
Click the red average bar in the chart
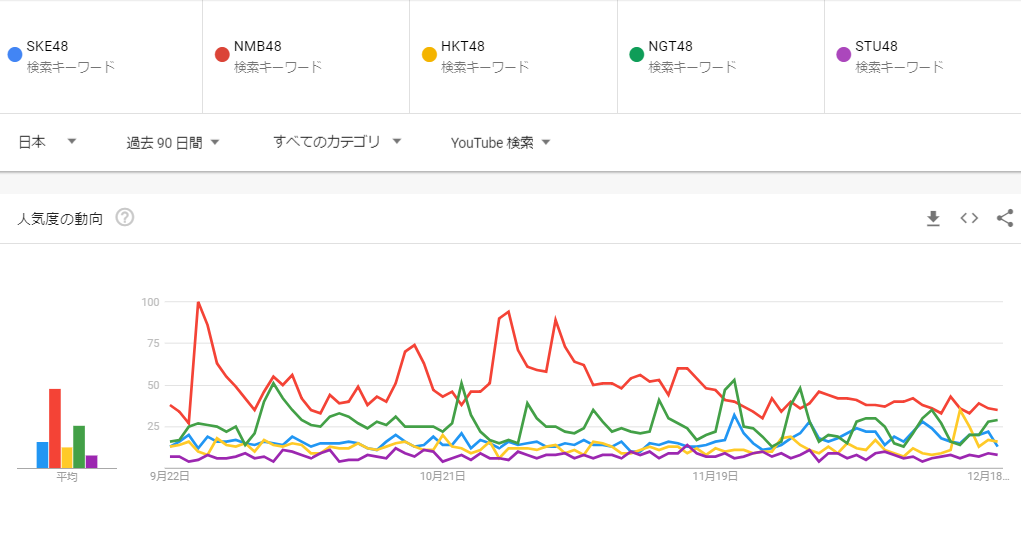click(x=55, y=428)
